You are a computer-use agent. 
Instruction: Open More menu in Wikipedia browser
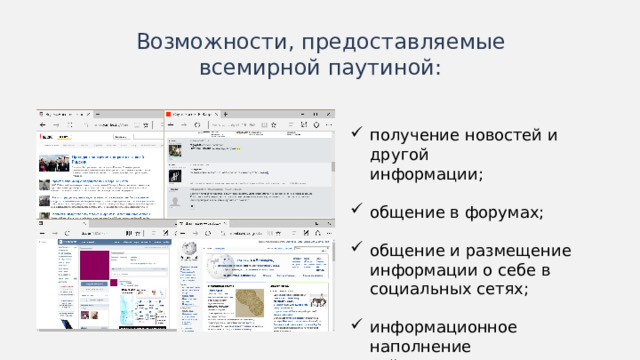click(329, 233)
